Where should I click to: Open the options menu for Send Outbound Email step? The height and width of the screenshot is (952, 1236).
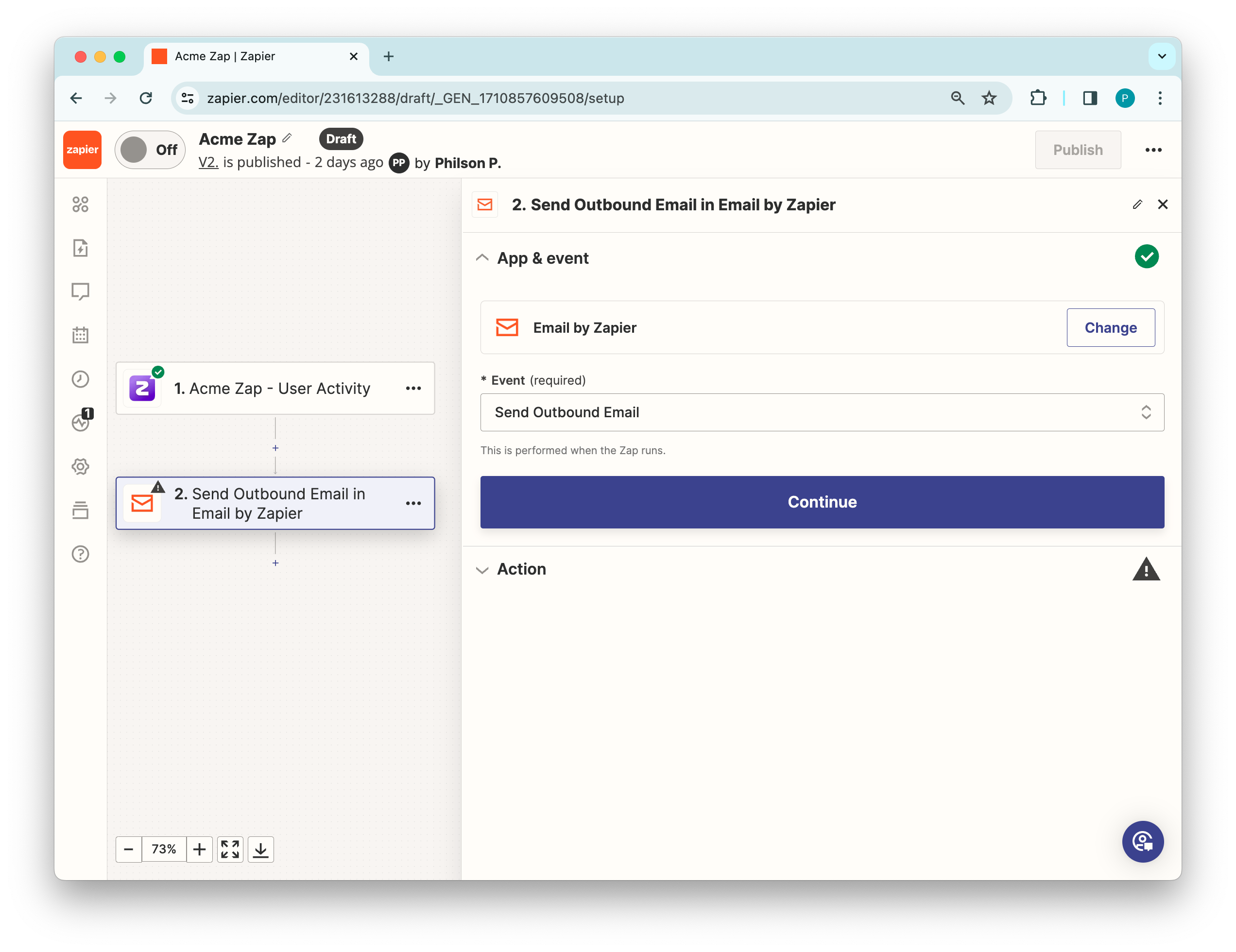tap(413, 503)
